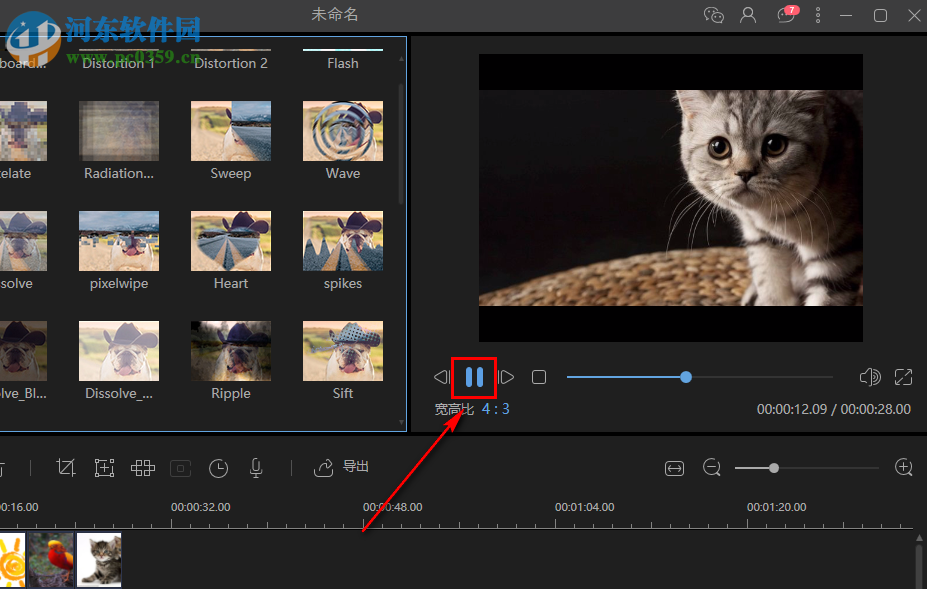Screen dimensions: 927x589
Task: Step back to the previous frame
Action: (x=441, y=377)
